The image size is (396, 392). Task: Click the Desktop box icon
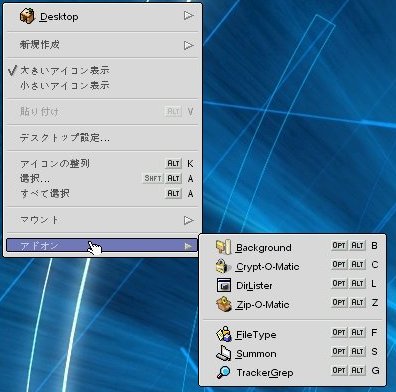coord(27,16)
